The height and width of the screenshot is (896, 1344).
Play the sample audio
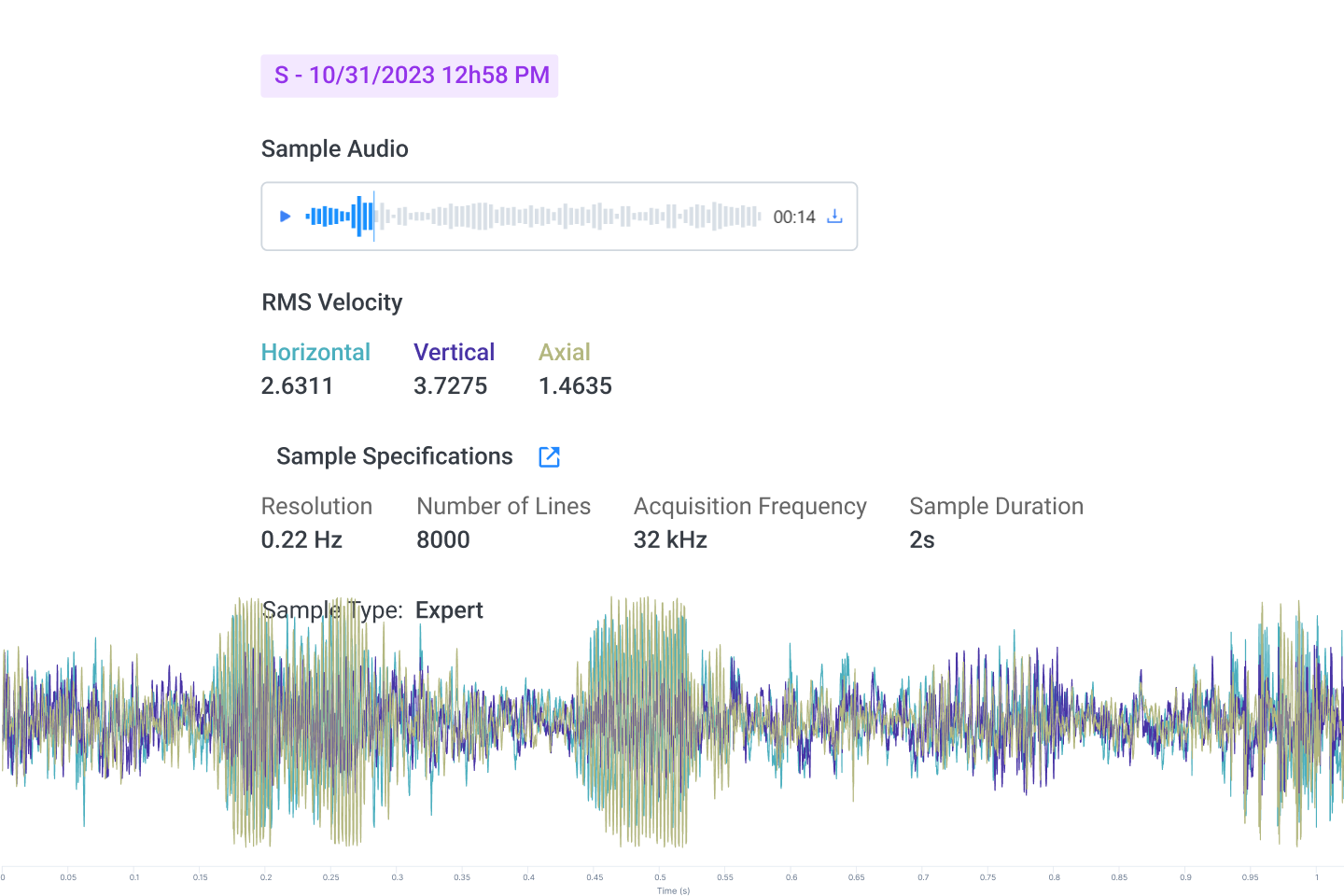pos(285,217)
